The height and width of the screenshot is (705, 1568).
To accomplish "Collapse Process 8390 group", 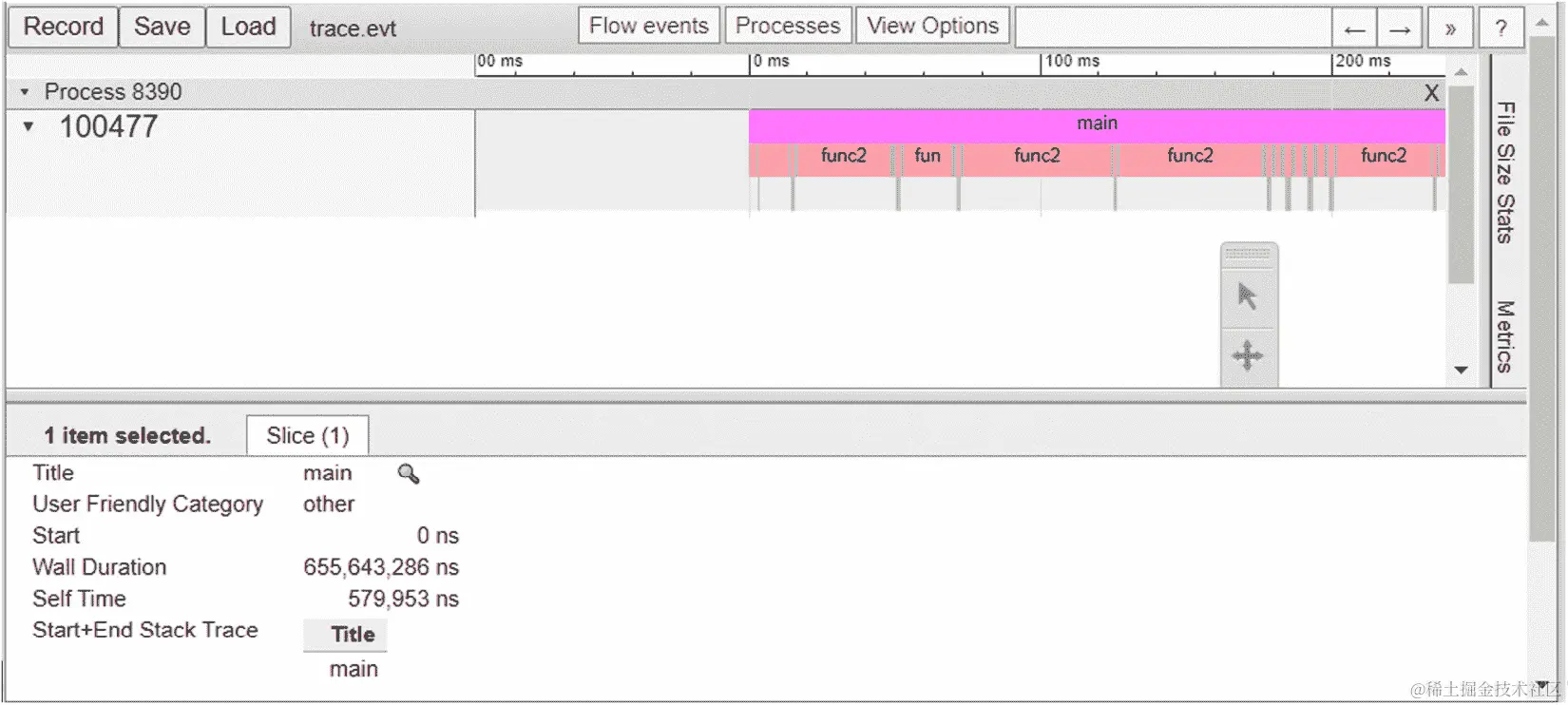I will coord(25,92).
